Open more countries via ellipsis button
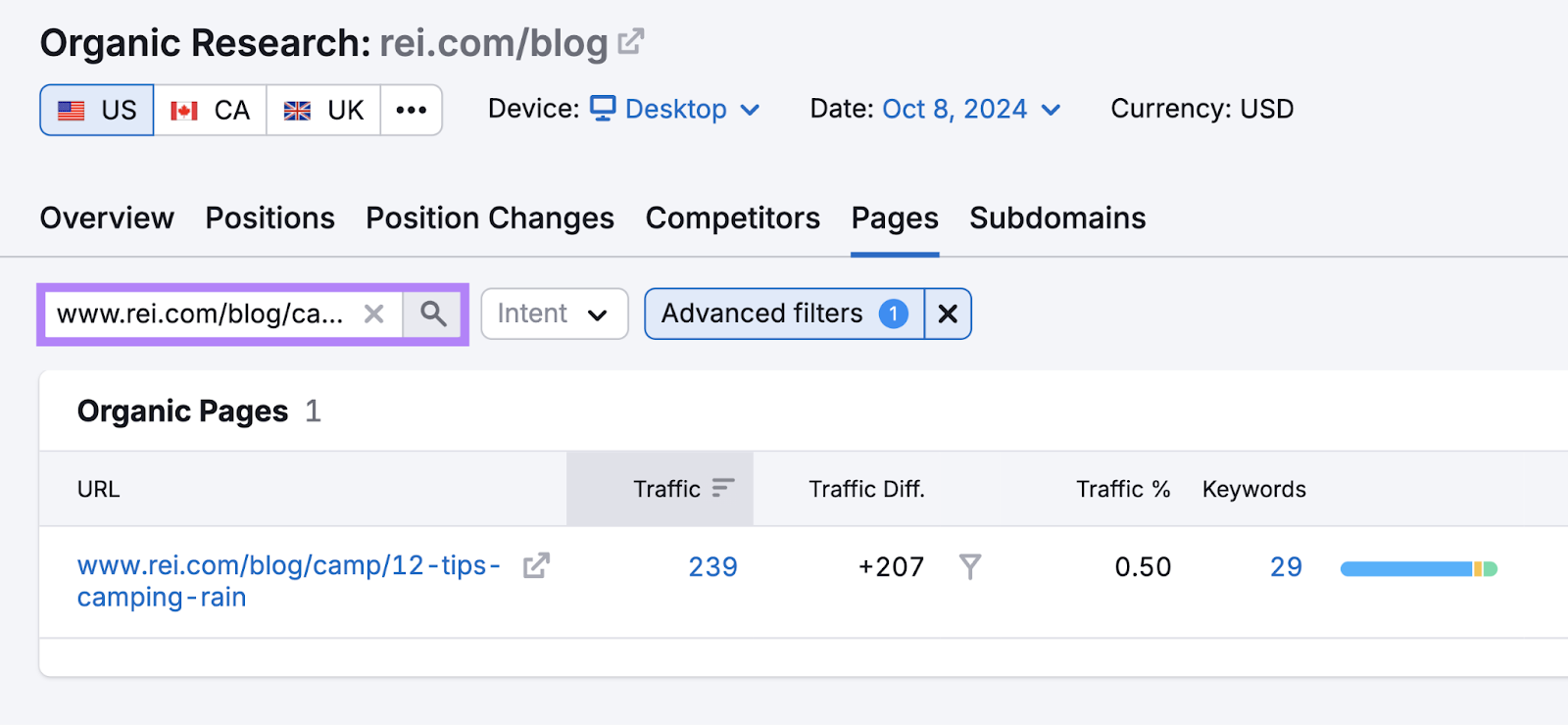This screenshot has height=725, width=1568. point(411,110)
